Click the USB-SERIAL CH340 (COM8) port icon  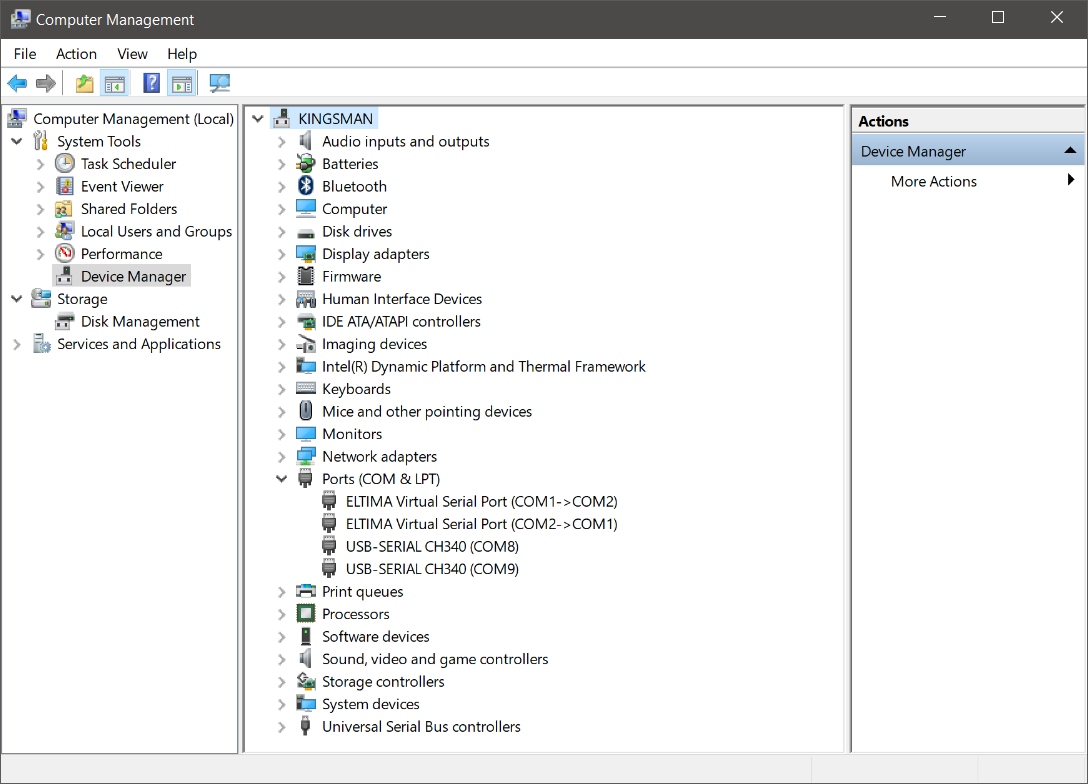[x=330, y=547]
